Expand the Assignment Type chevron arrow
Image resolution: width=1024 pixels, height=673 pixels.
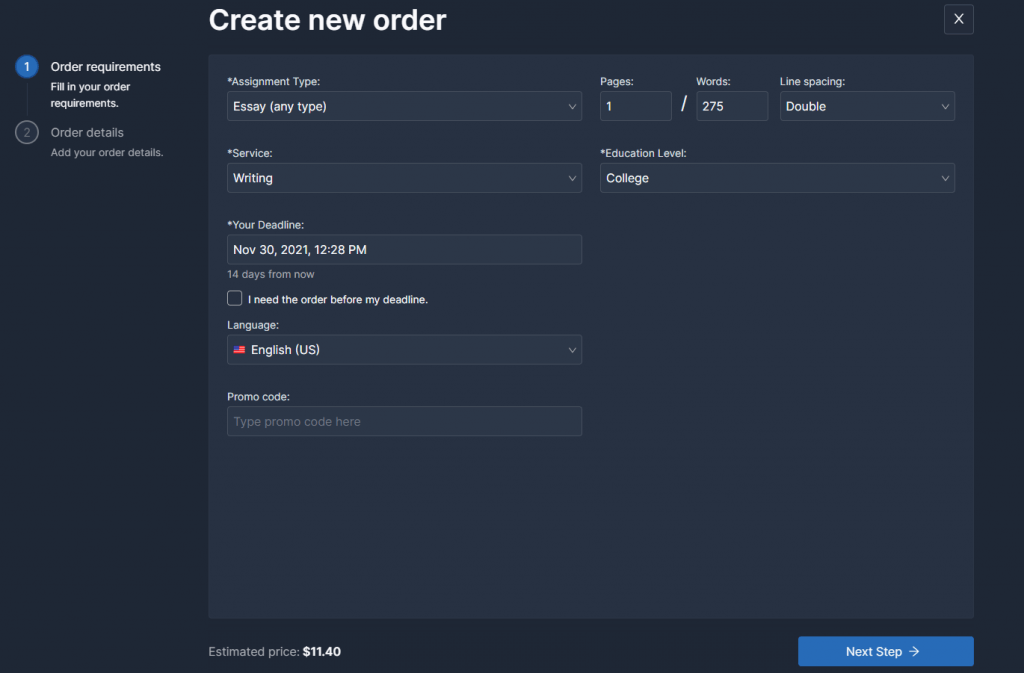tap(573, 106)
